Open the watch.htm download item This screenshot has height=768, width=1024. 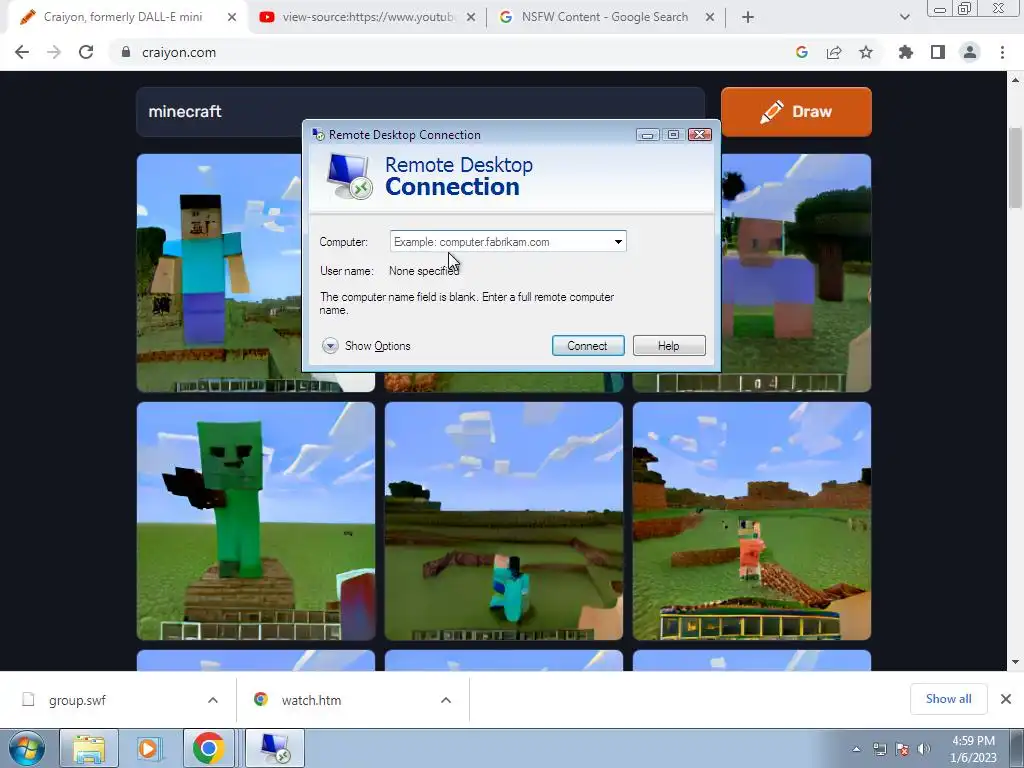coord(311,700)
